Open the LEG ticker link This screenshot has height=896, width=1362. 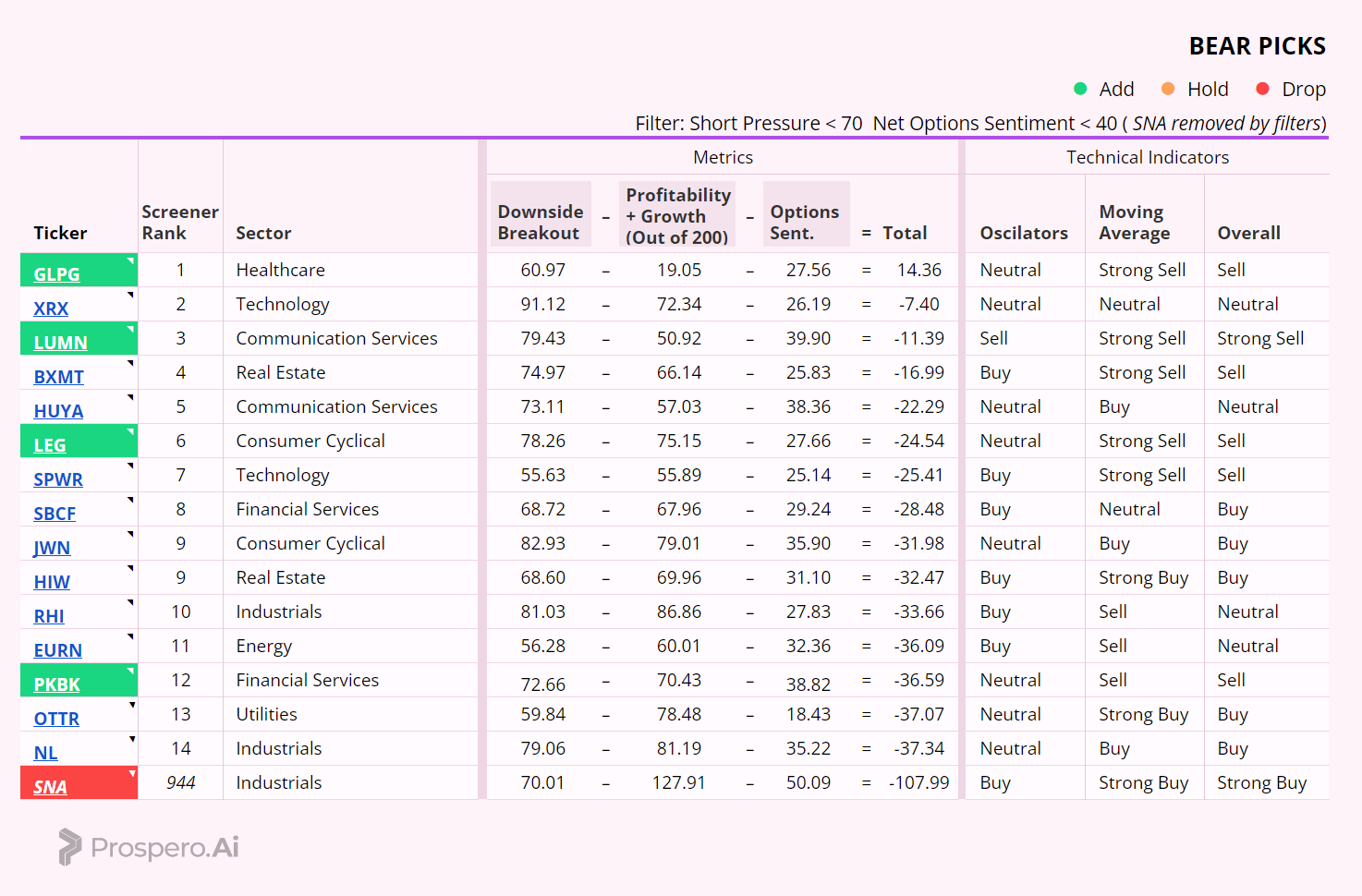click(49, 445)
